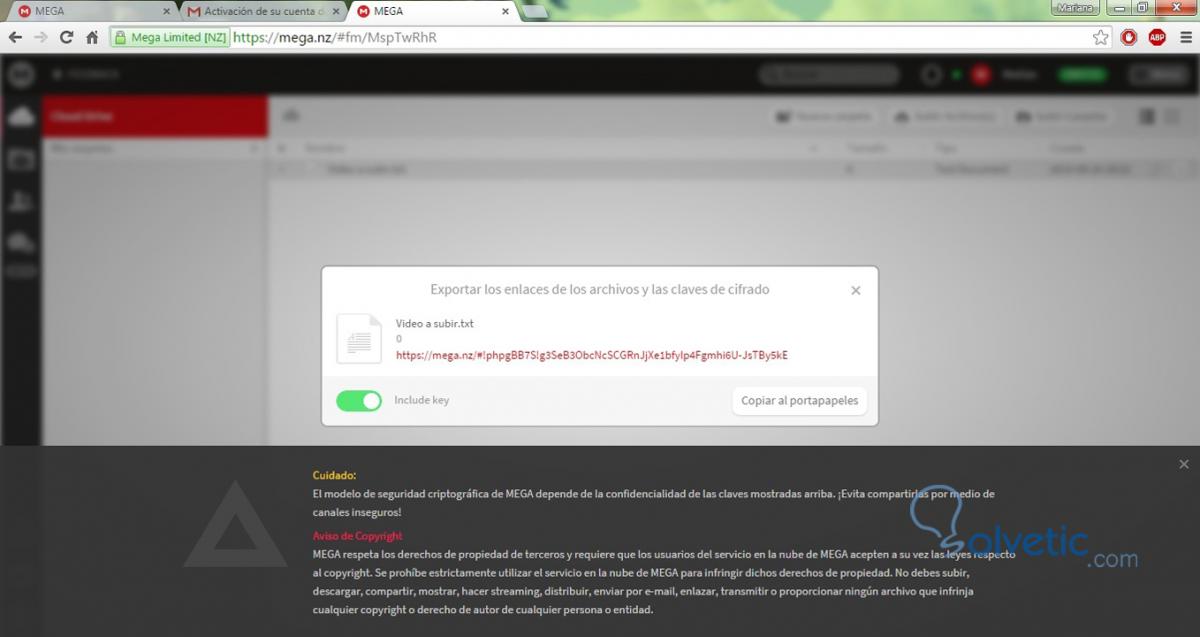This screenshot has width=1200, height=637.
Task: Click the MEGA logo in top bar
Action: point(19,73)
